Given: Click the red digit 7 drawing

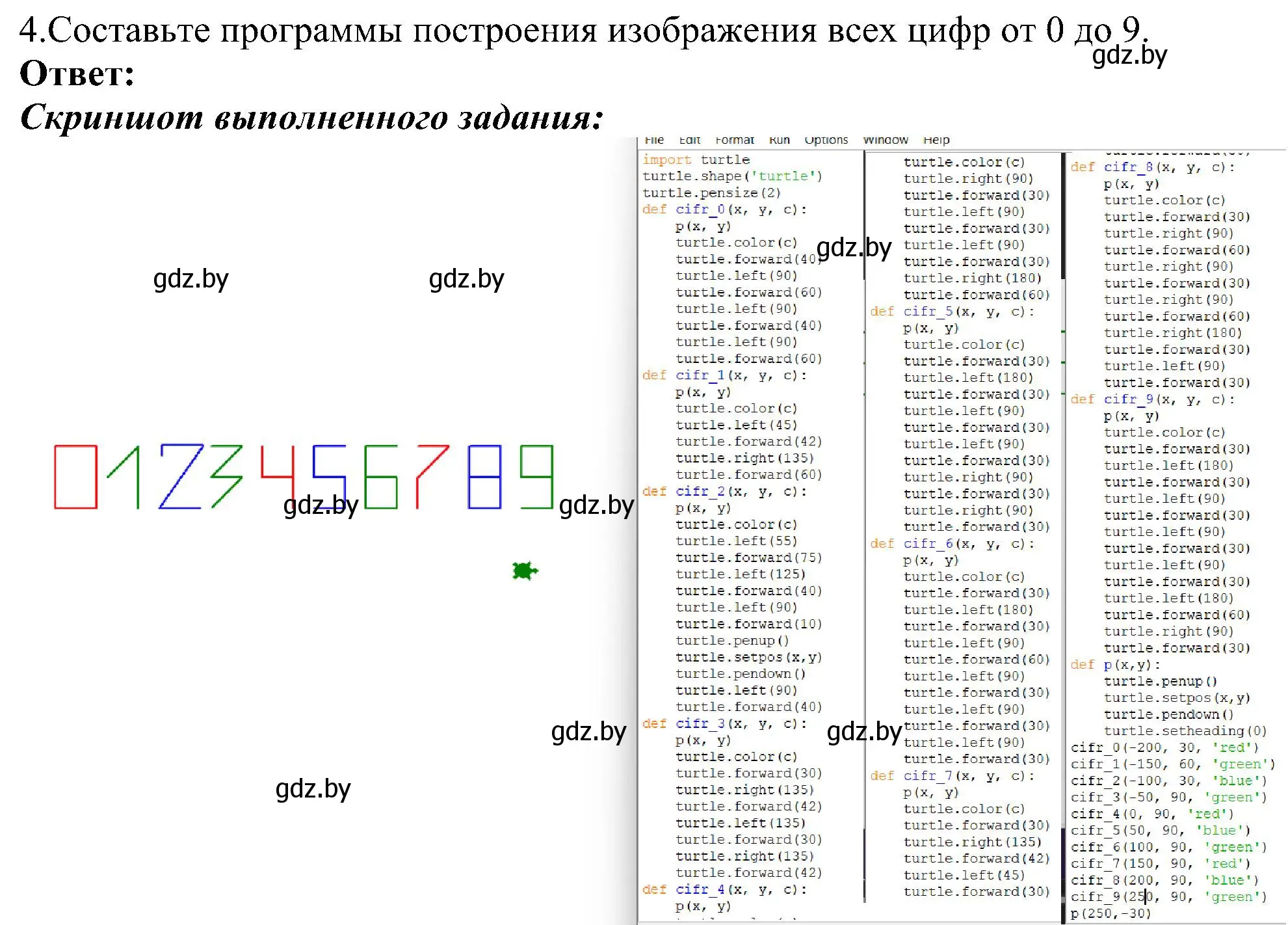Looking at the screenshot, I should (433, 477).
